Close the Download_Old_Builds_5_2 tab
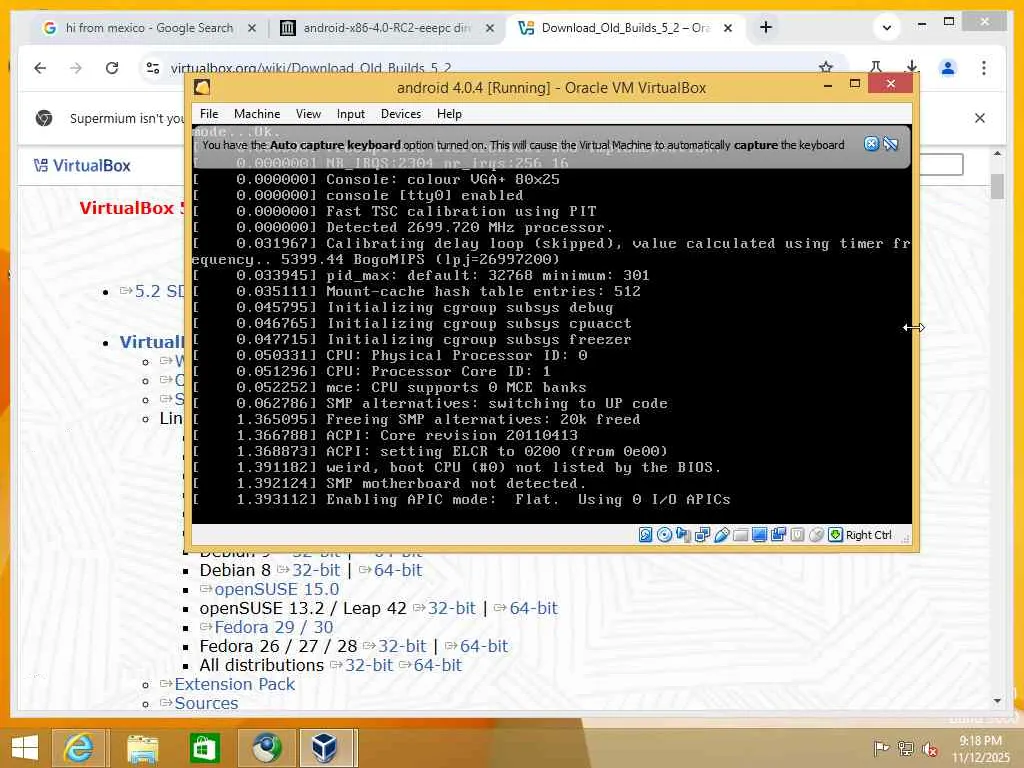The image size is (1024, 768). (728, 28)
